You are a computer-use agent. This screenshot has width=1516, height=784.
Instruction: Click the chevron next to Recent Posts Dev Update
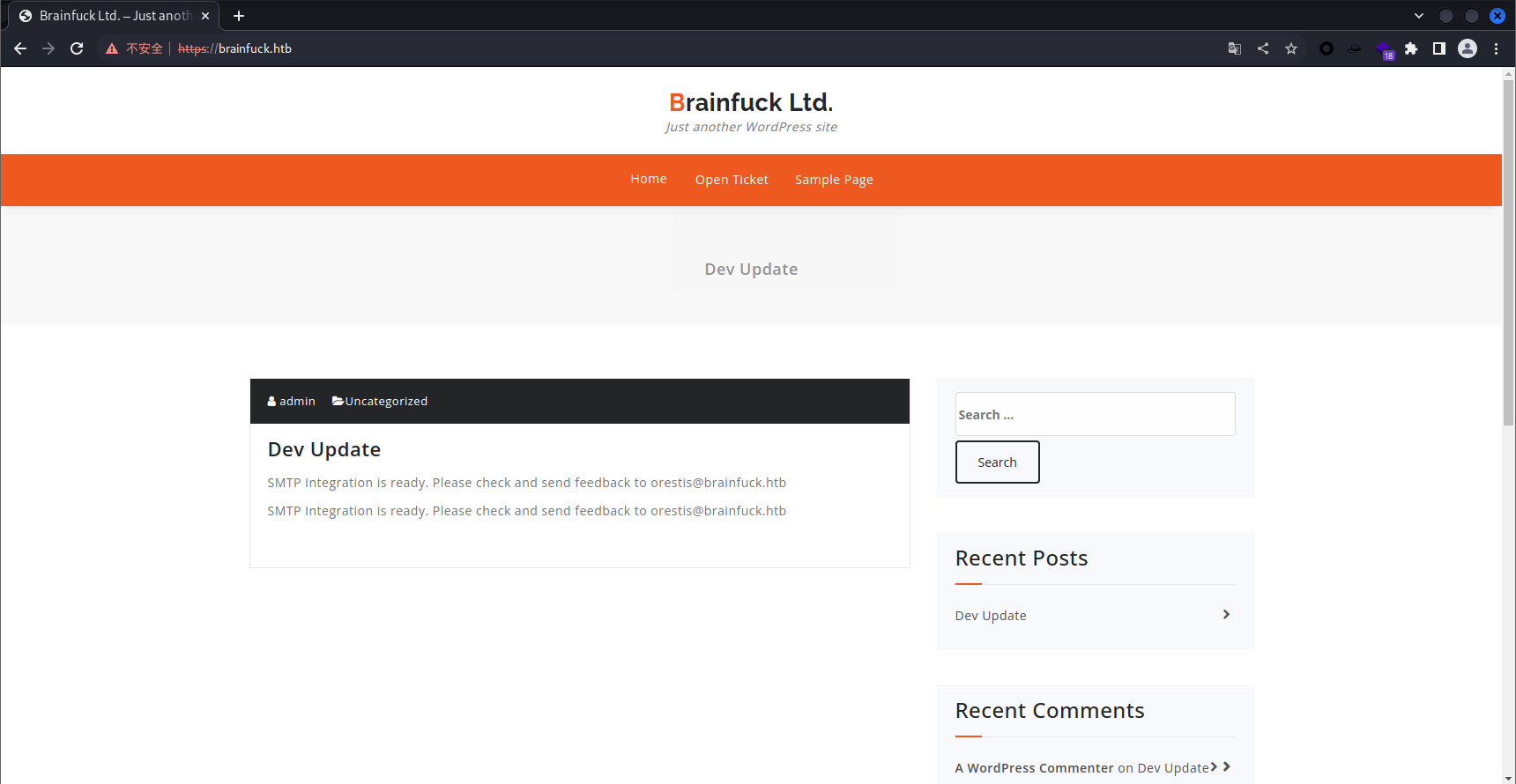click(1226, 614)
